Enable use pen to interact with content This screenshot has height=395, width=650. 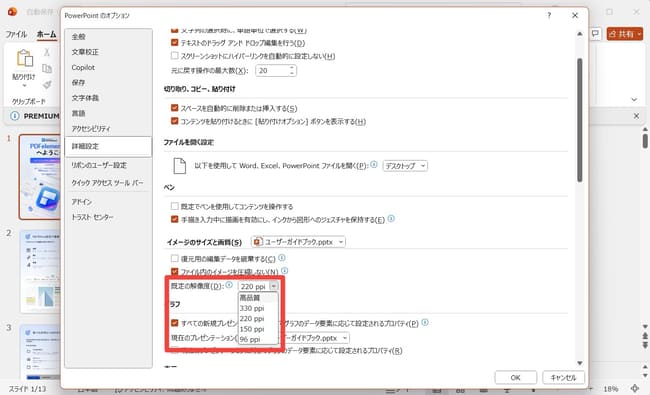175,206
